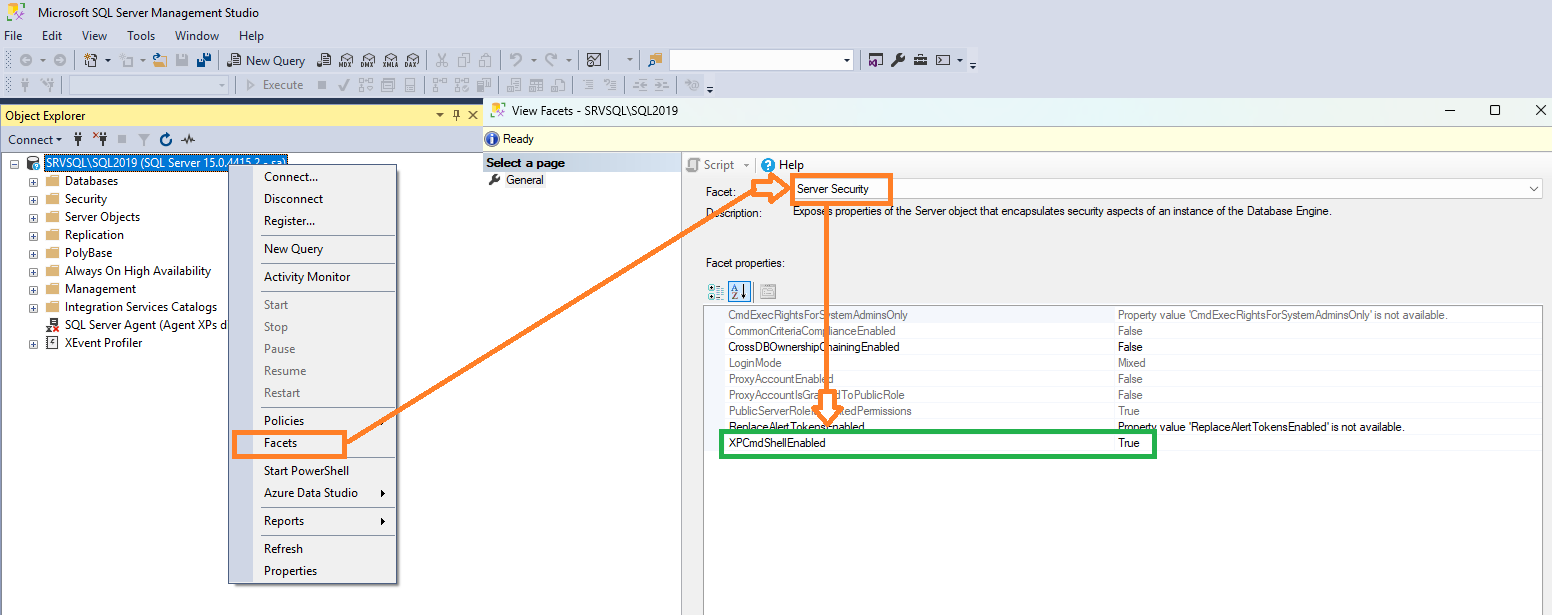Expand the PolyBase folder
The height and width of the screenshot is (615, 1552).
pos(33,253)
